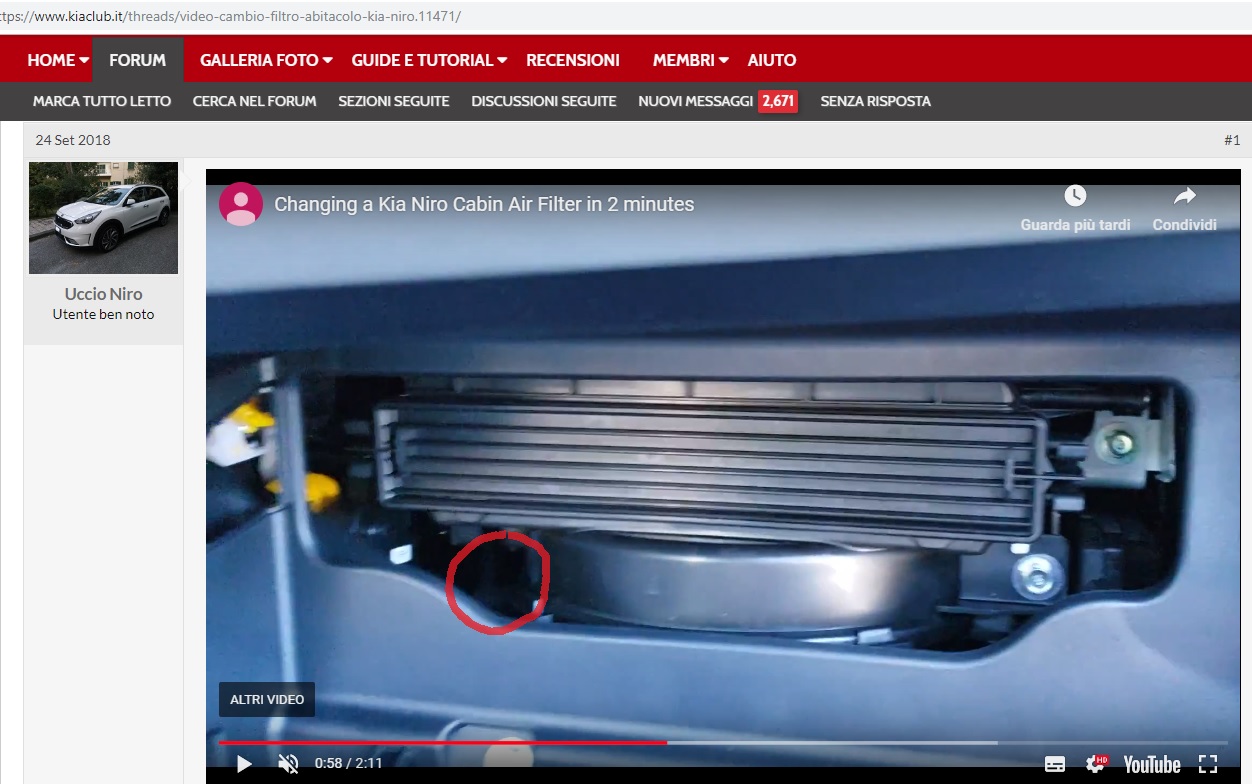This screenshot has width=1252, height=784.
Task: Show SENZA RISPOSTA threads
Action: pos(876,101)
